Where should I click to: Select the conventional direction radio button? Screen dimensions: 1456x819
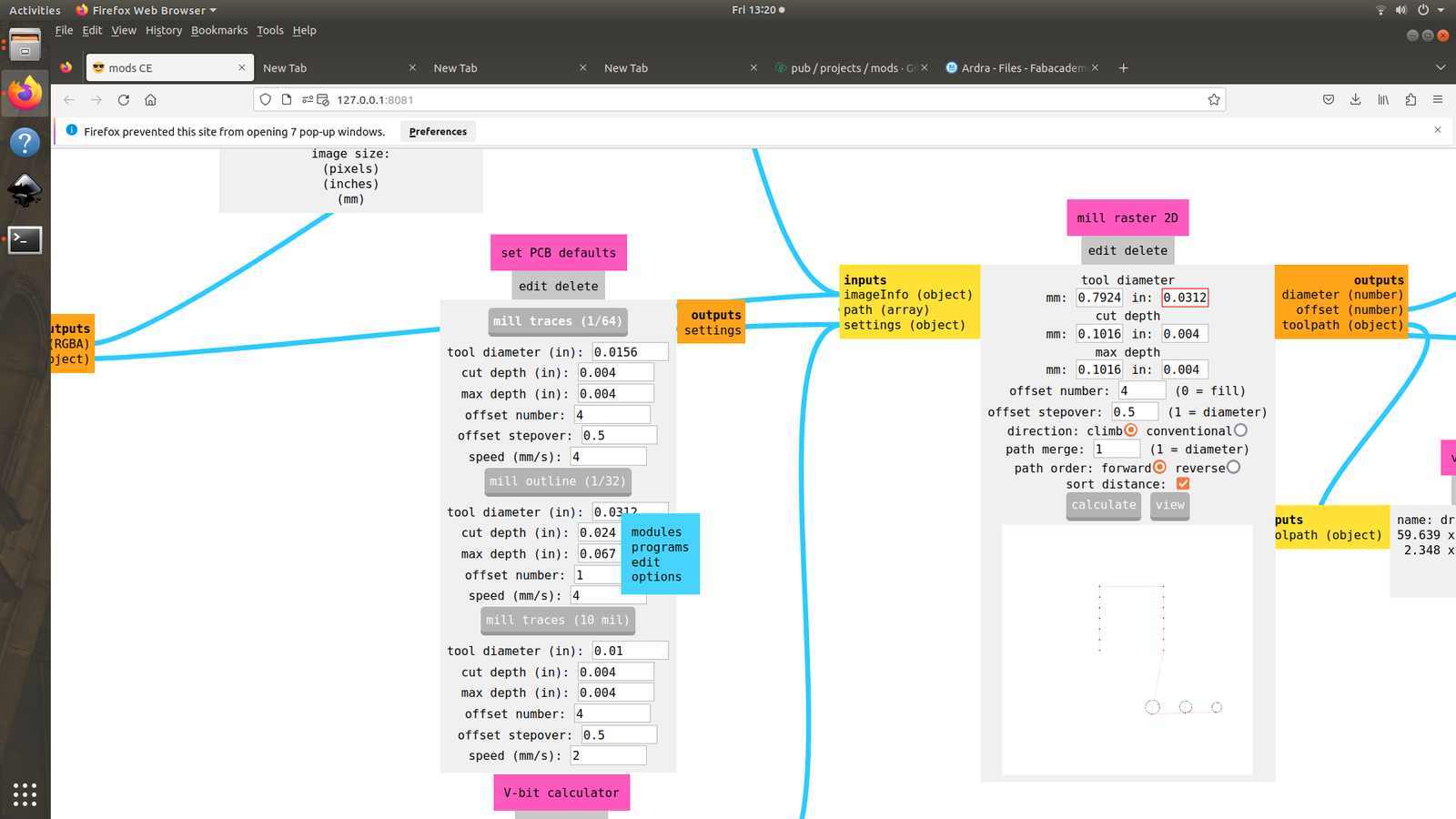(x=1240, y=430)
